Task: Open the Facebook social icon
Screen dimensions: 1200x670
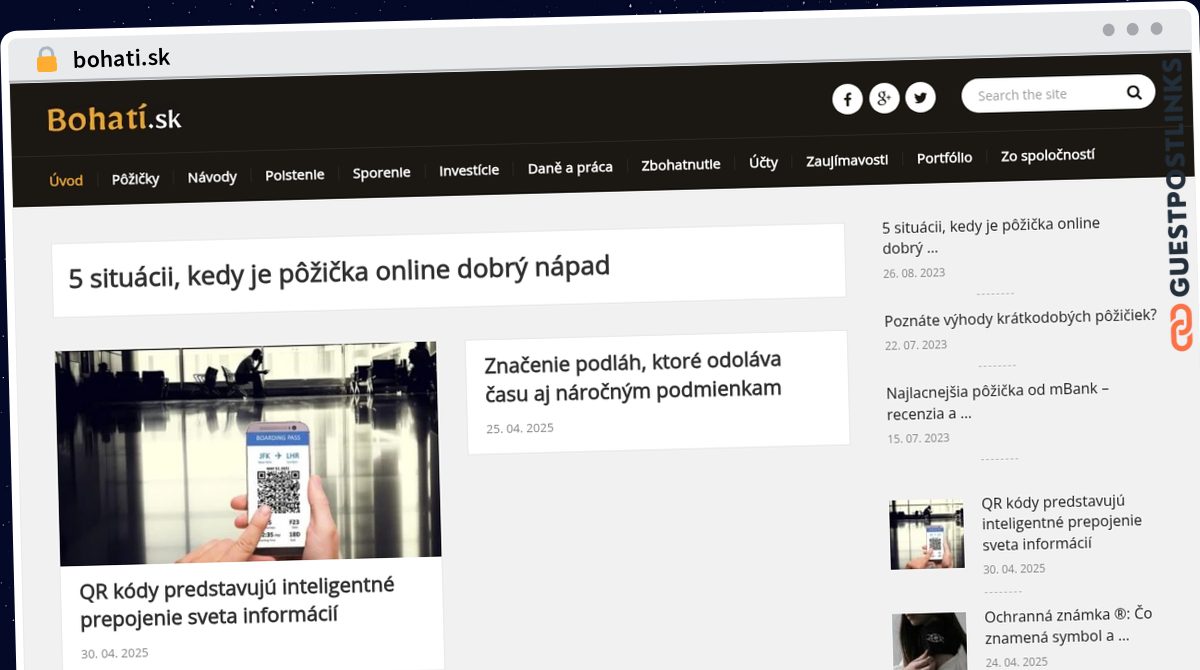Action: click(847, 97)
